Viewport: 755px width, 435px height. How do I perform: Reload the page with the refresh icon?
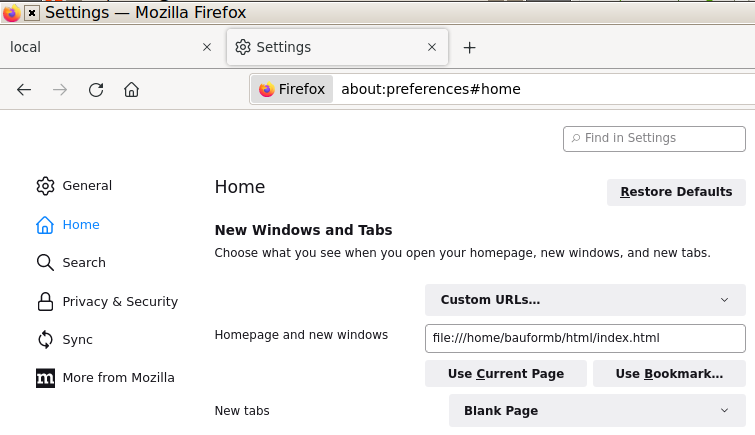(x=96, y=90)
